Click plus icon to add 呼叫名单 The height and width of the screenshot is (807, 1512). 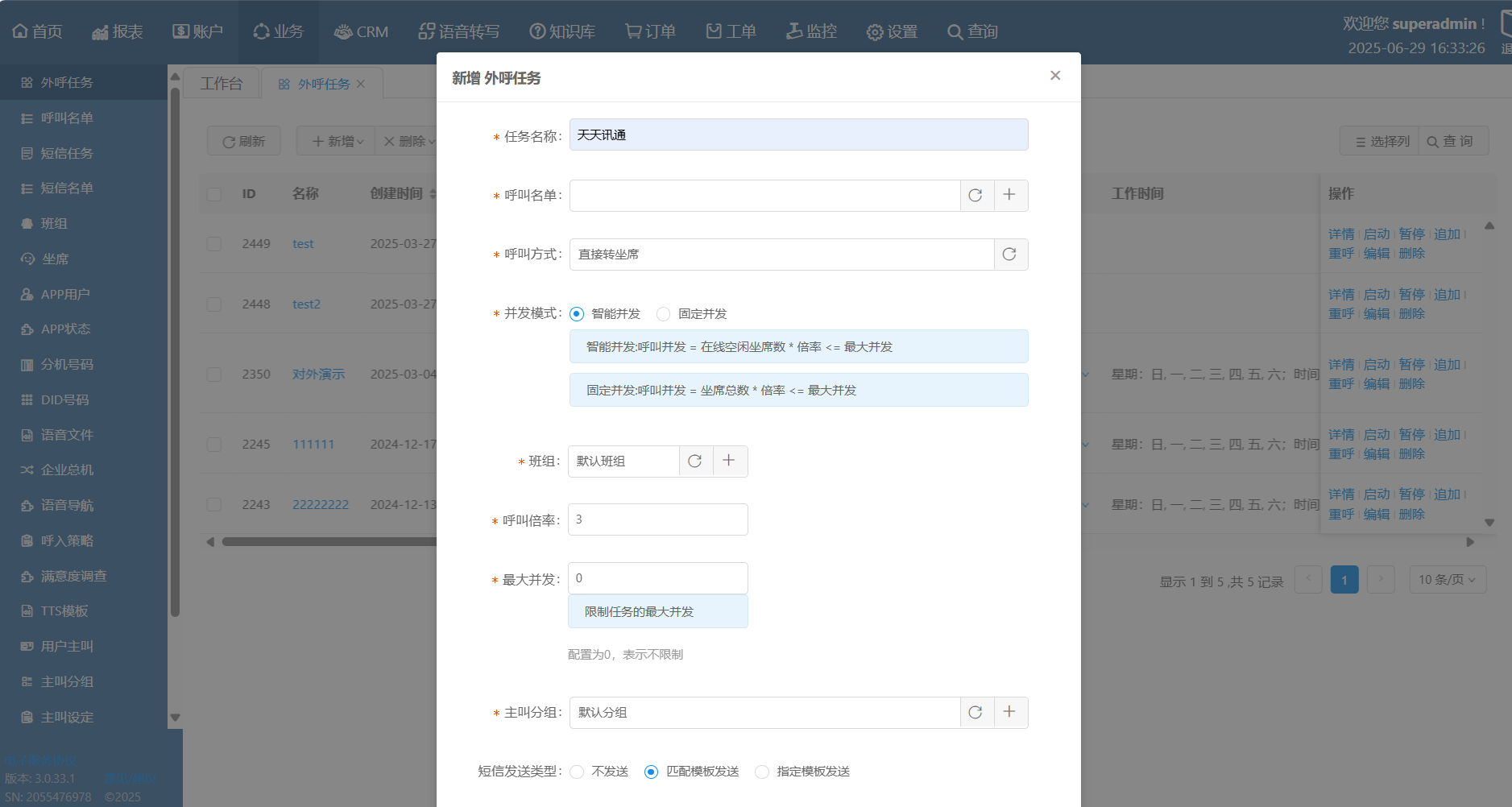(1009, 195)
